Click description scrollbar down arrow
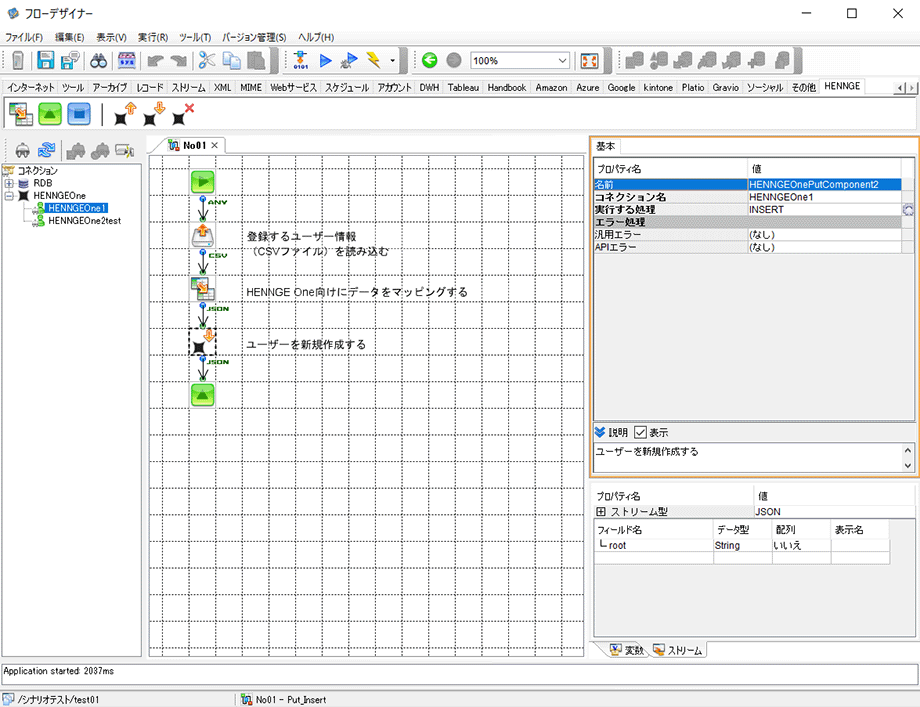 (x=908, y=465)
